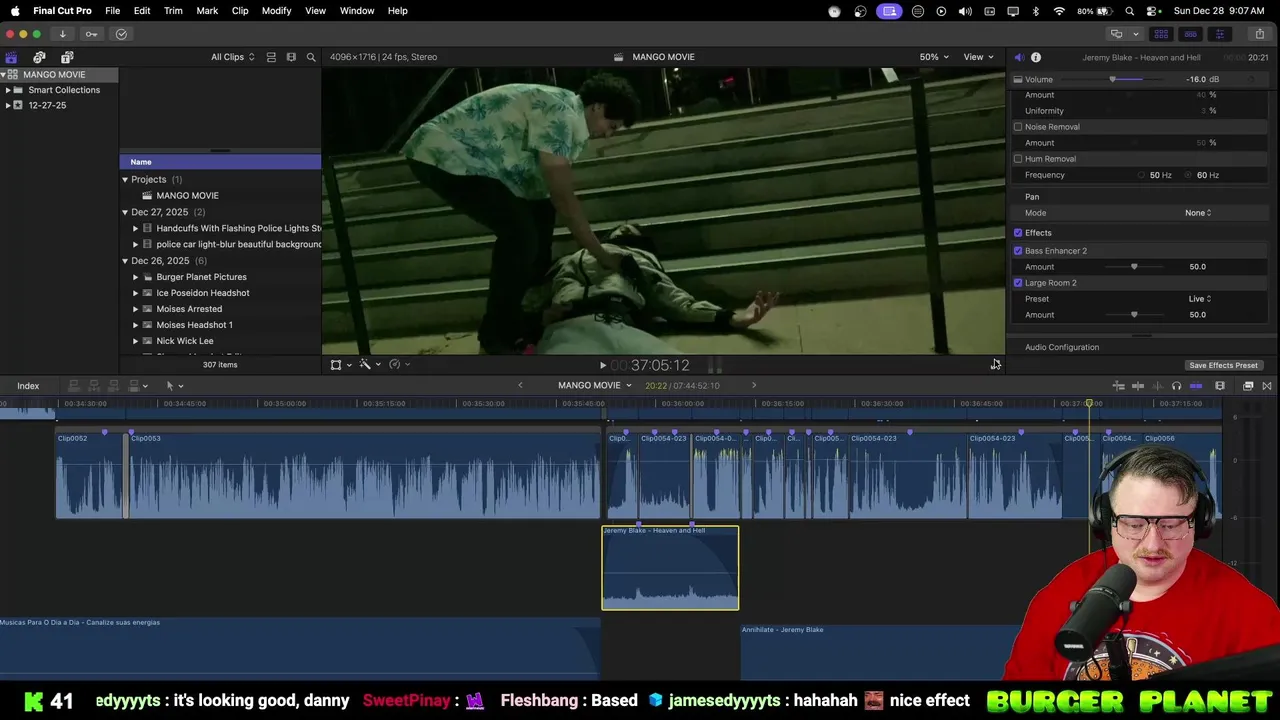Image resolution: width=1280 pixels, height=720 pixels.
Task: Toggle clip grouping options icon in browser
Action: pyautogui.click(x=271, y=57)
